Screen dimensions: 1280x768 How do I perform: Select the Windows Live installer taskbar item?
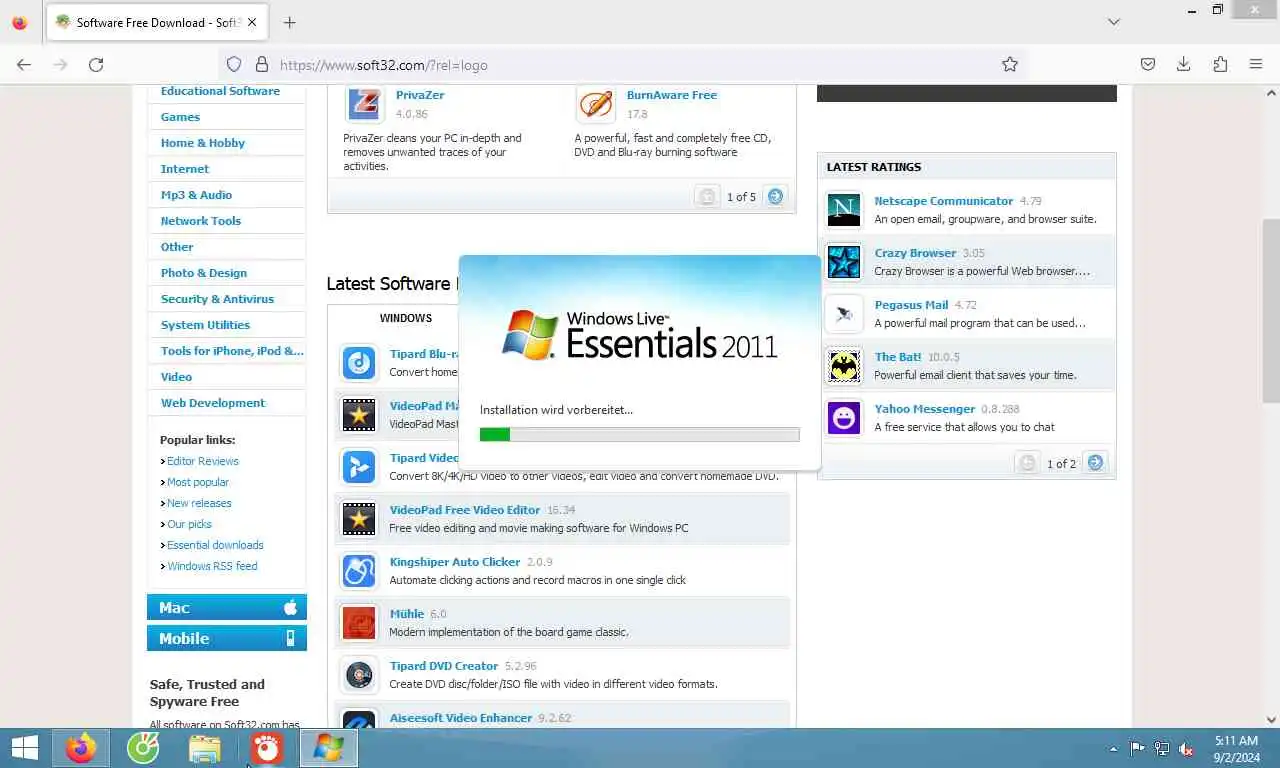point(328,748)
